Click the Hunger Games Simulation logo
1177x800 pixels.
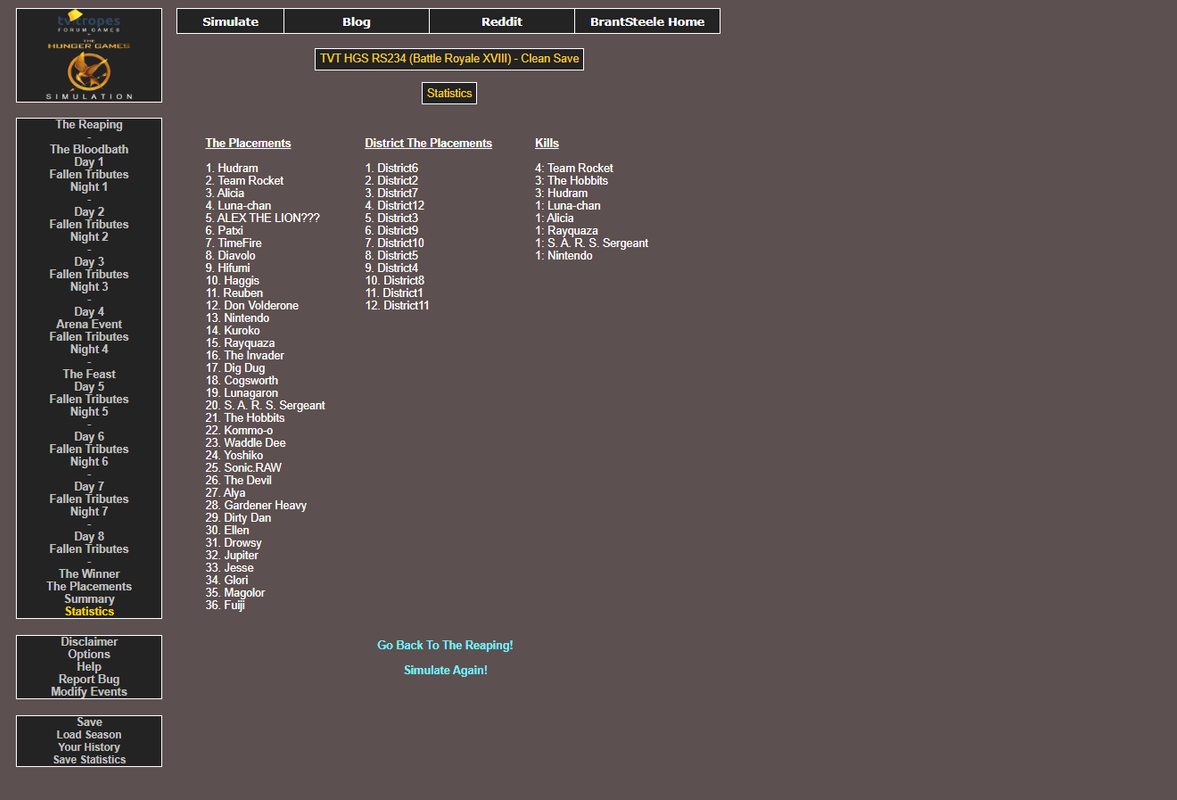point(89,56)
